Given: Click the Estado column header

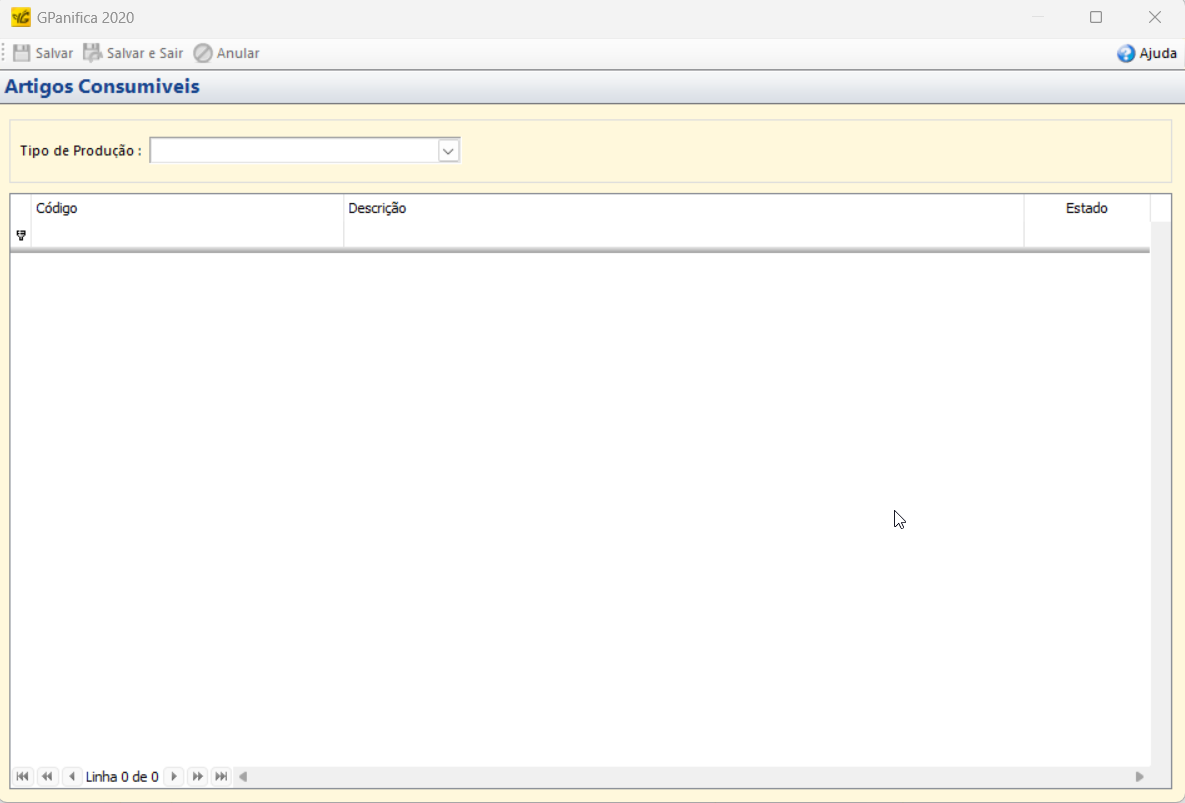Looking at the screenshot, I should tap(1086, 208).
